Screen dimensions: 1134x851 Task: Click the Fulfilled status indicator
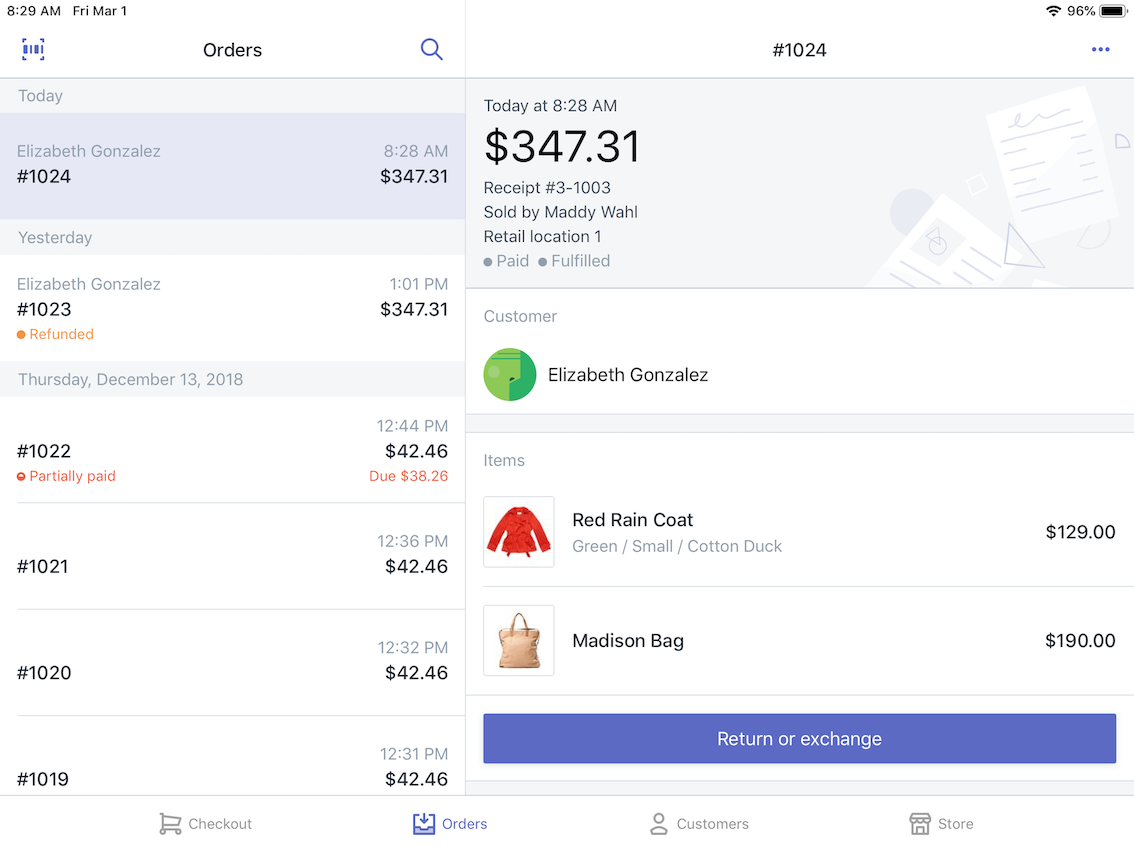coord(574,261)
